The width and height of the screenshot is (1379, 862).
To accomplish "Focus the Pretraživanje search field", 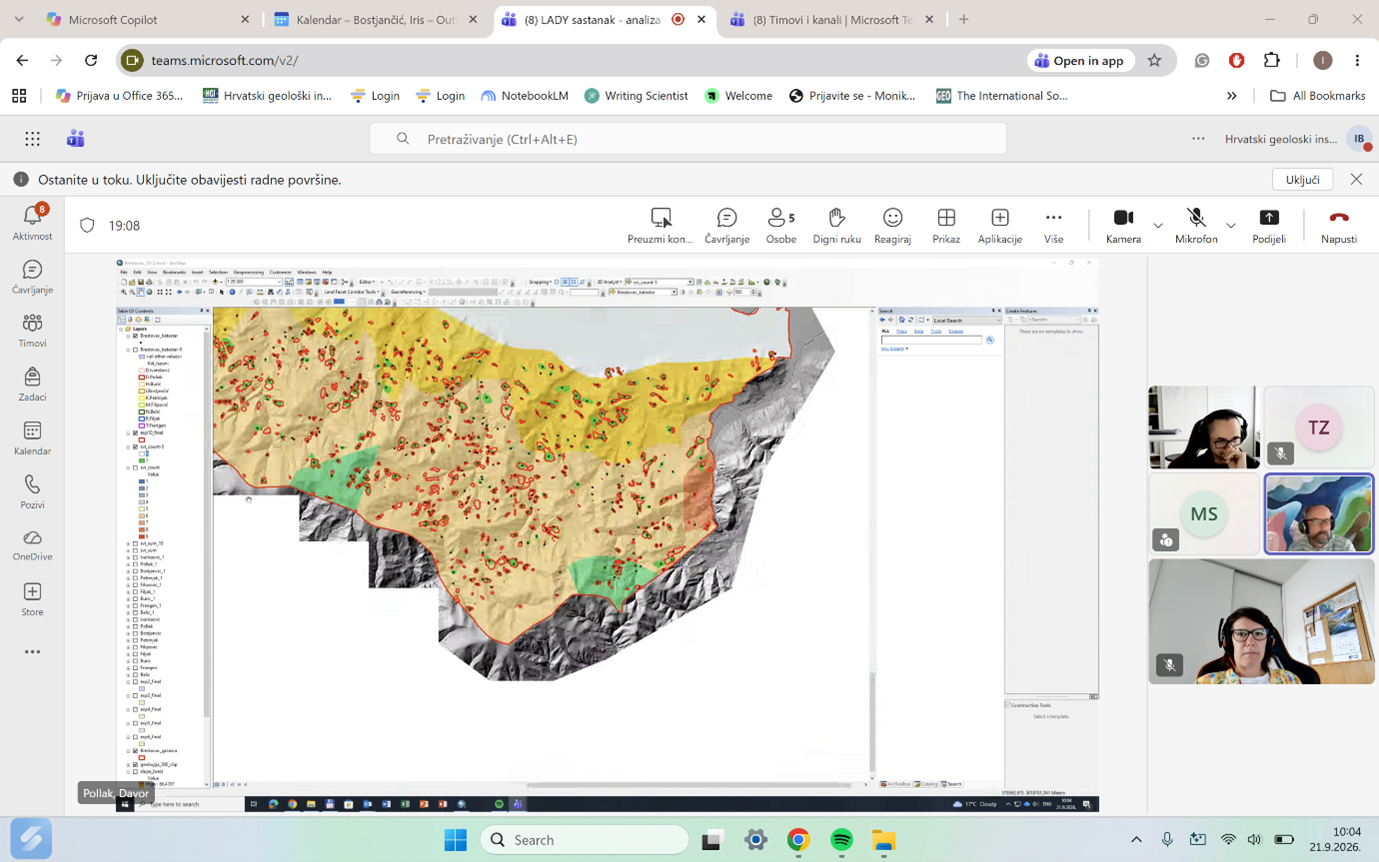I will 688,139.
